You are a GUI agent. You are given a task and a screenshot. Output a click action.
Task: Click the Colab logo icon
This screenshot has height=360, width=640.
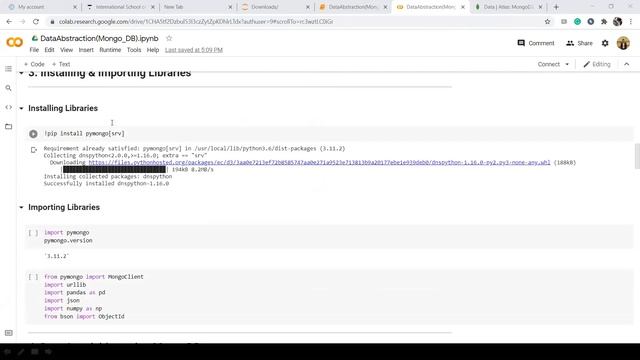14,42
